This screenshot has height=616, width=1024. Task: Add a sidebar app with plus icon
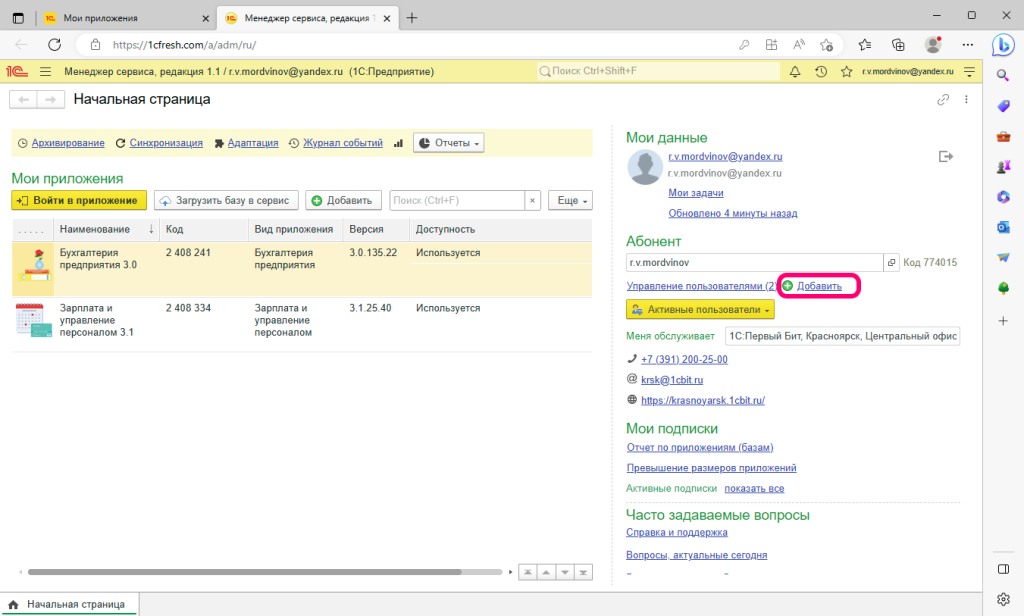pos(1003,321)
